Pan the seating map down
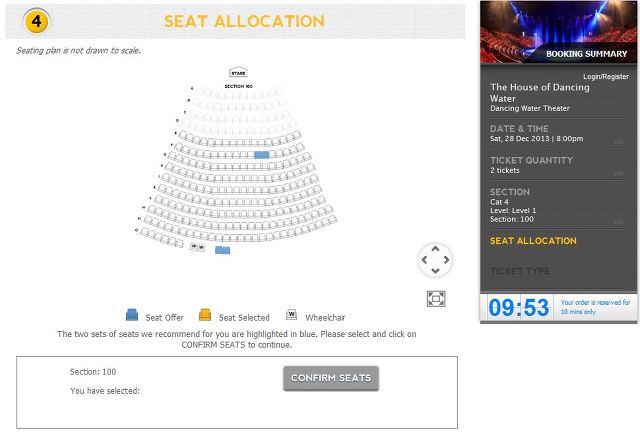The image size is (640, 434). click(x=435, y=272)
